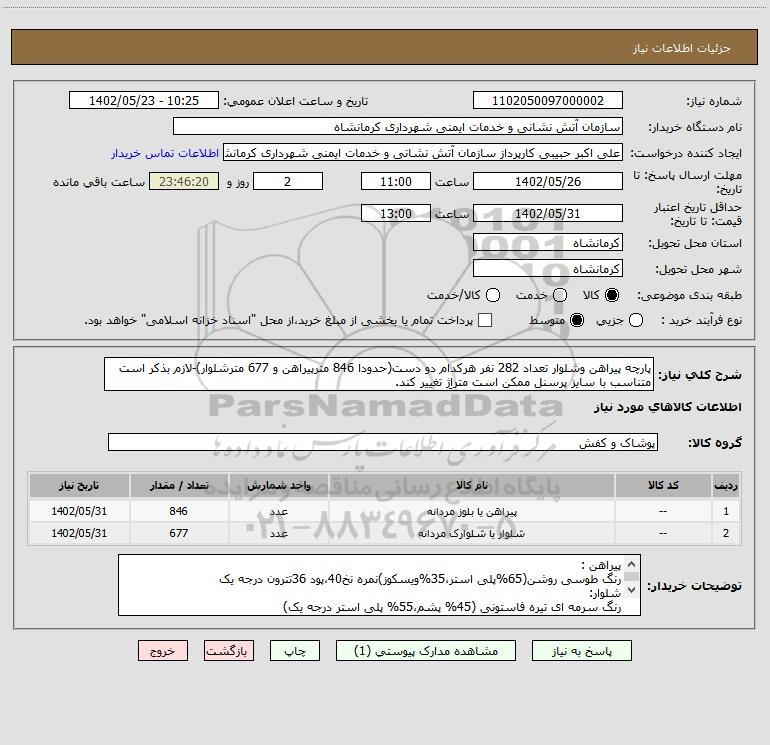Click the request creator name field
The width and height of the screenshot is (770, 745).
pyautogui.click(x=423, y=153)
